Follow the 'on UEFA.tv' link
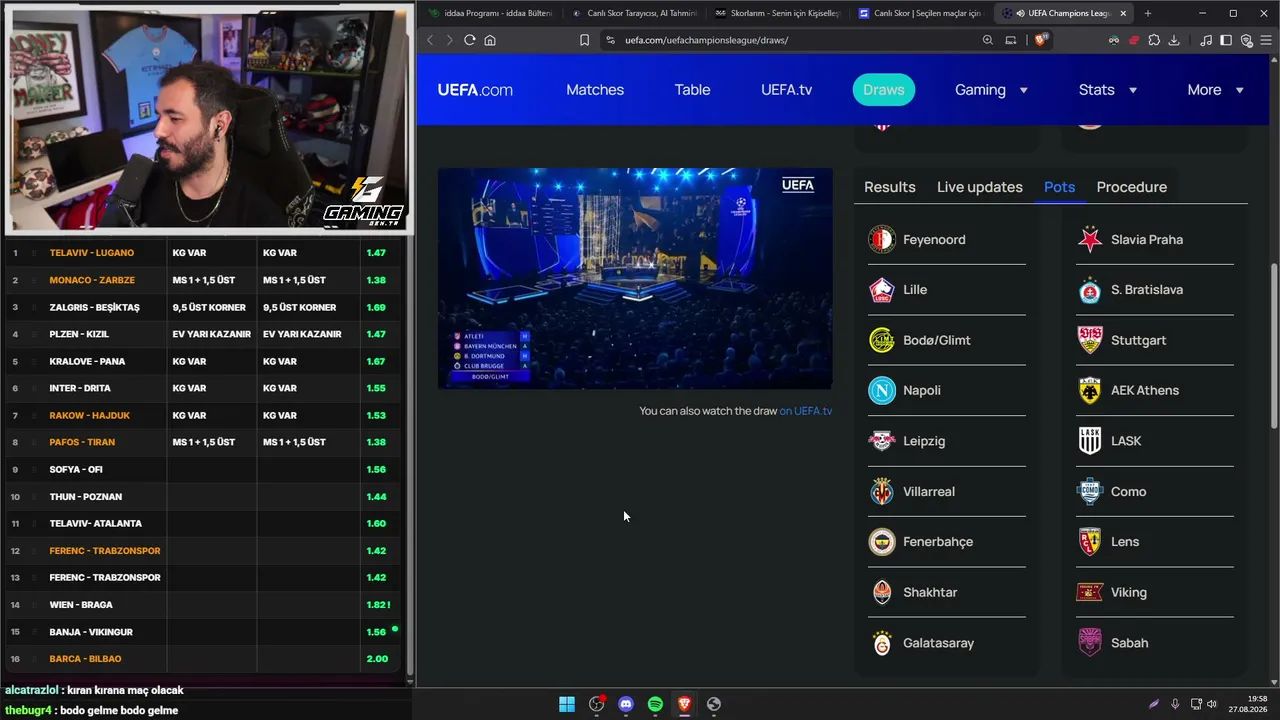The width and height of the screenshot is (1280, 720). coord(806,411)
